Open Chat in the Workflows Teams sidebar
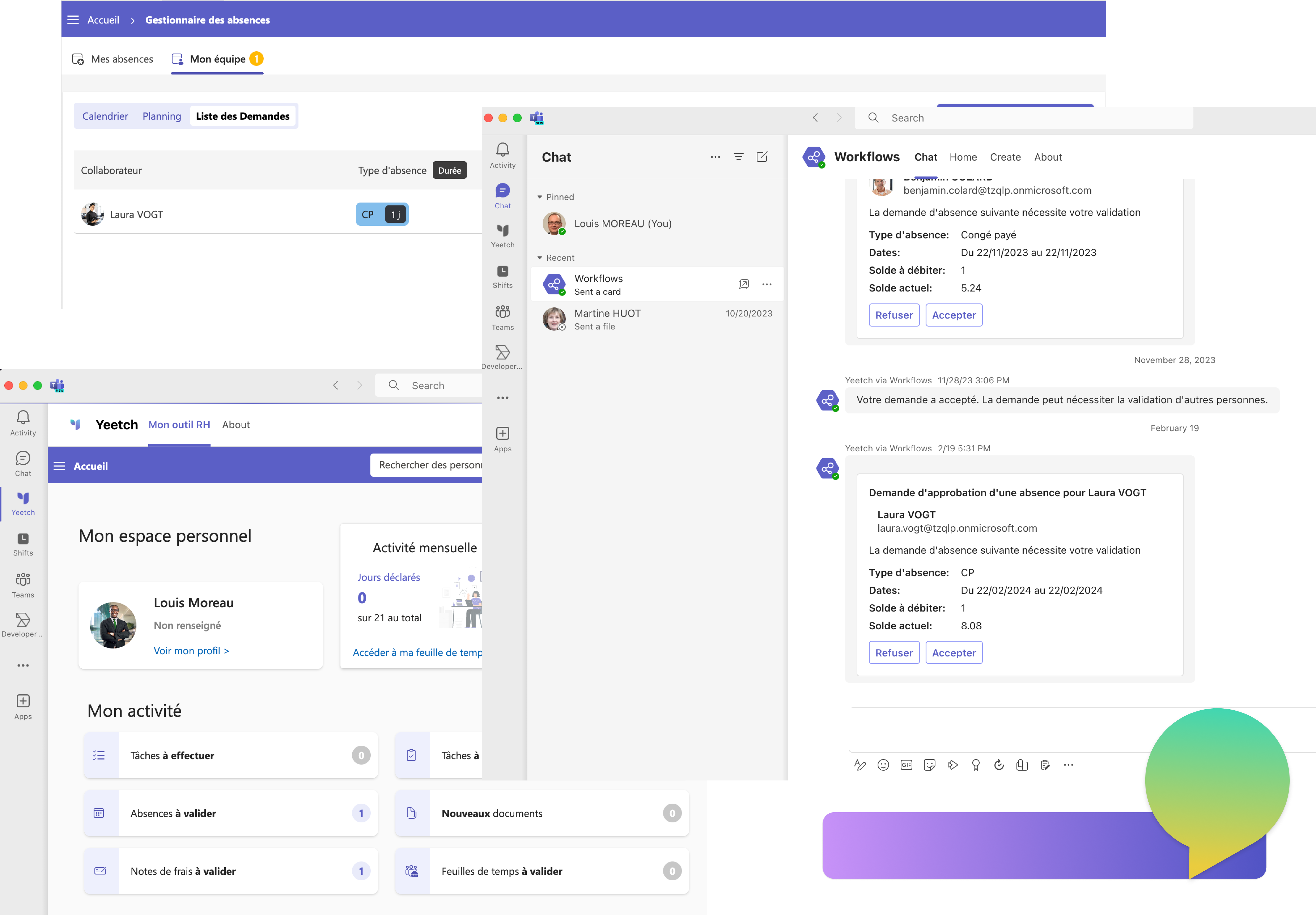This screenshot has width=1316, height=915. (502, 196)
